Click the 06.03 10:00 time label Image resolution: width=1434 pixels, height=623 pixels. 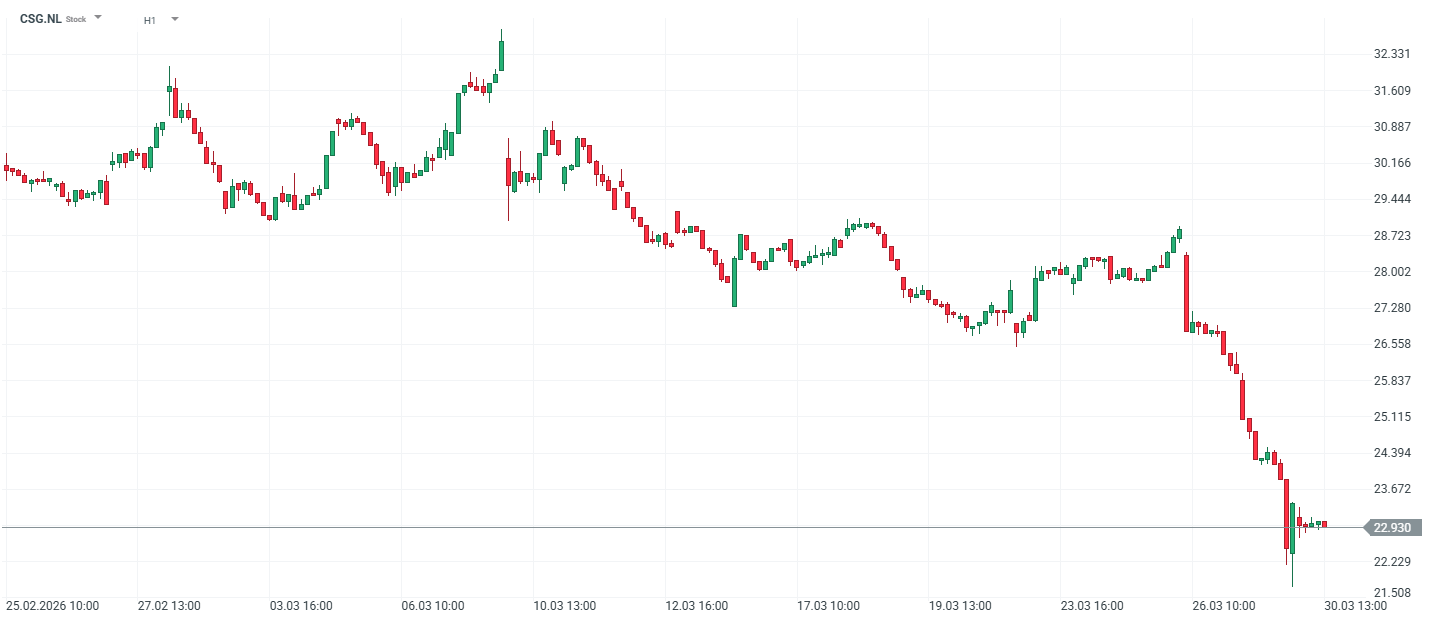click(x=433, y=606)
